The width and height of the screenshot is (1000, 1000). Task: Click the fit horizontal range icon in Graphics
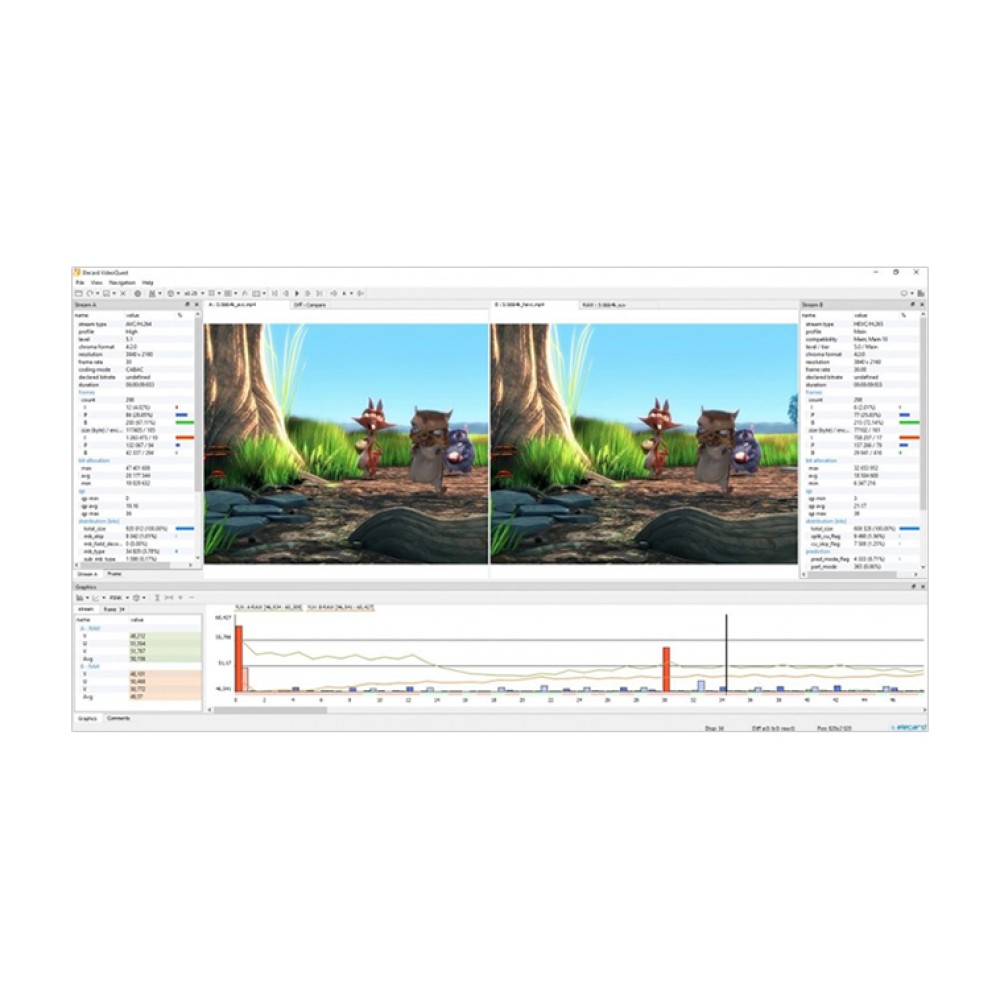tap(168, 598)
